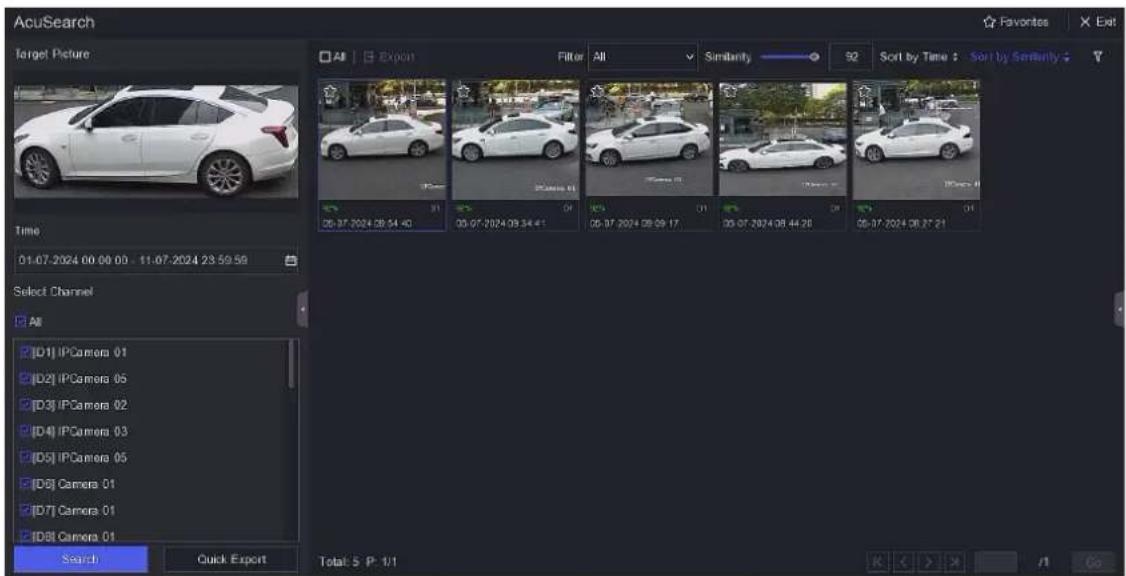Star the 08:44:20 search result
Image resolution: width=1126 pixels, height=576 pixels.
(x=730, y=92)
